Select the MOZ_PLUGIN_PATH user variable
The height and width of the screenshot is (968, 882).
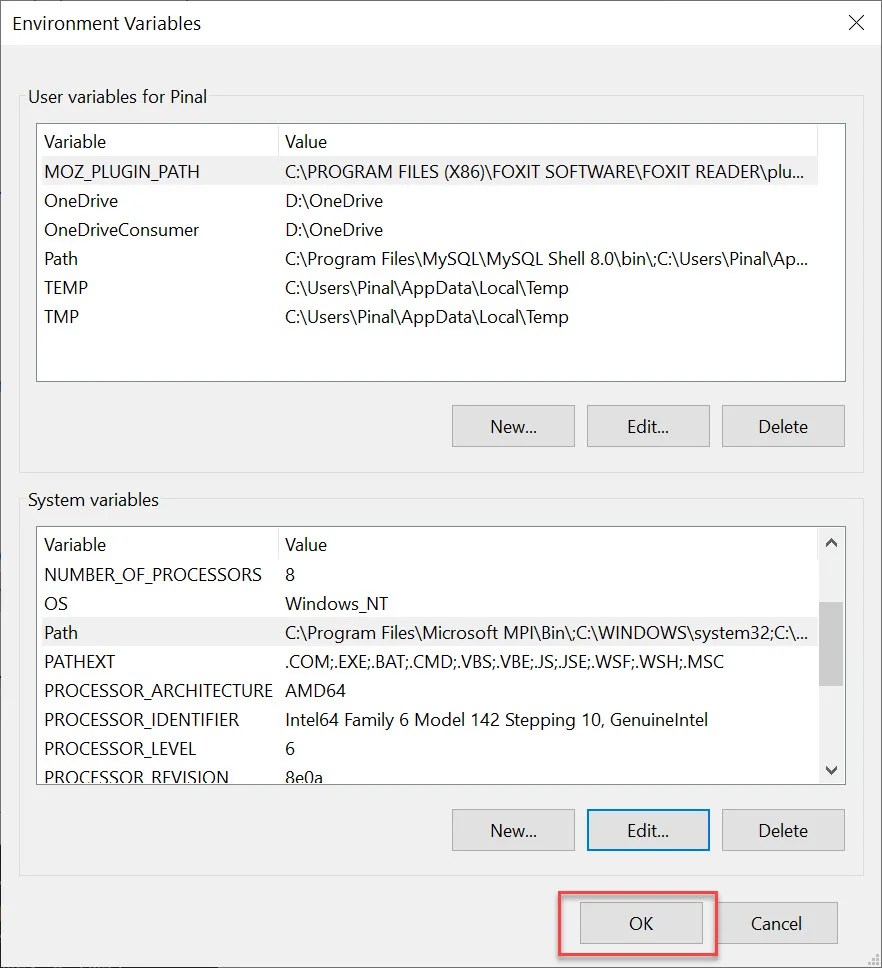[x=121, y=171]
